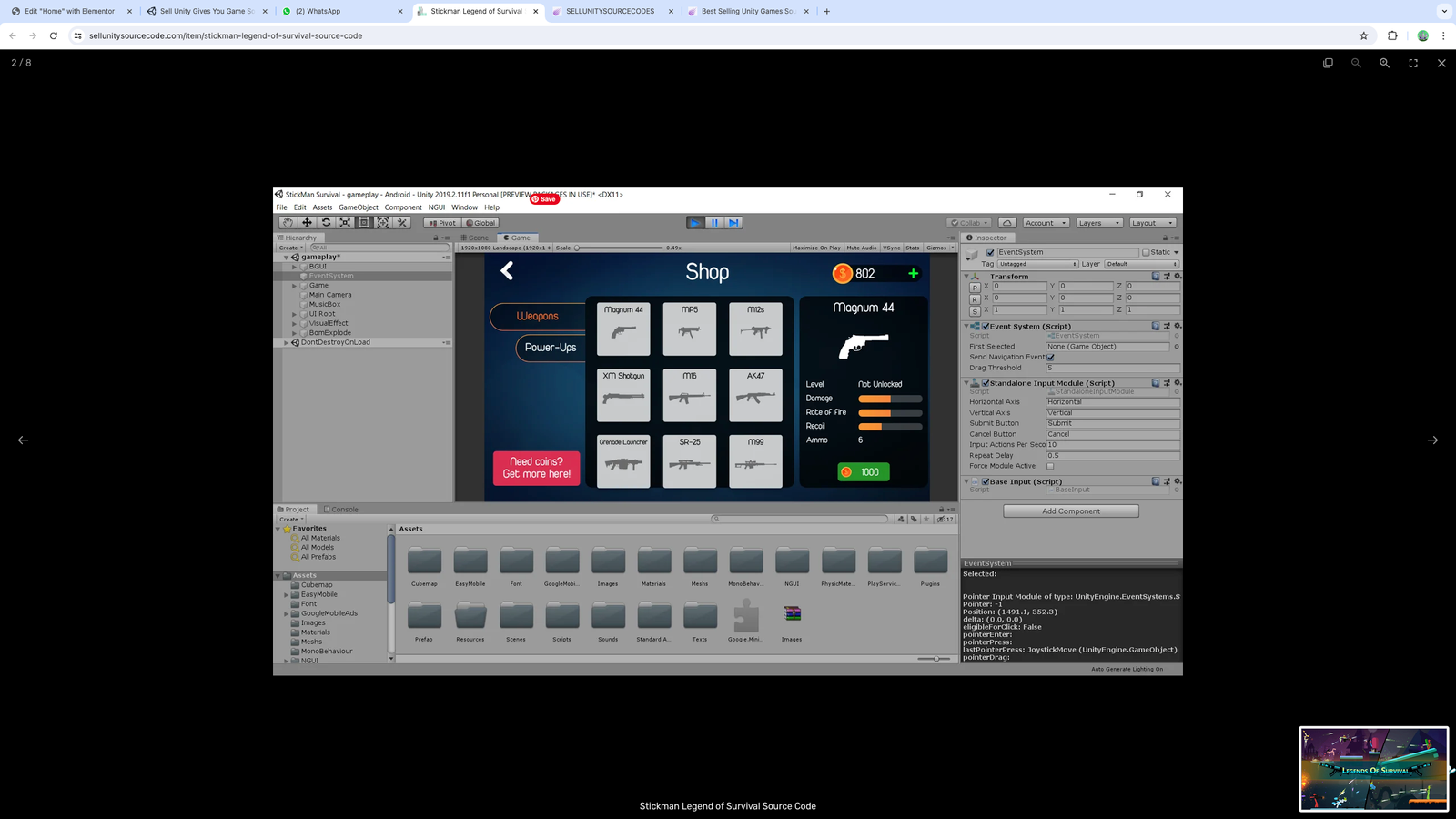
Task: Toggle Event System script enabled checkbox
Action: tap(986, 326)
